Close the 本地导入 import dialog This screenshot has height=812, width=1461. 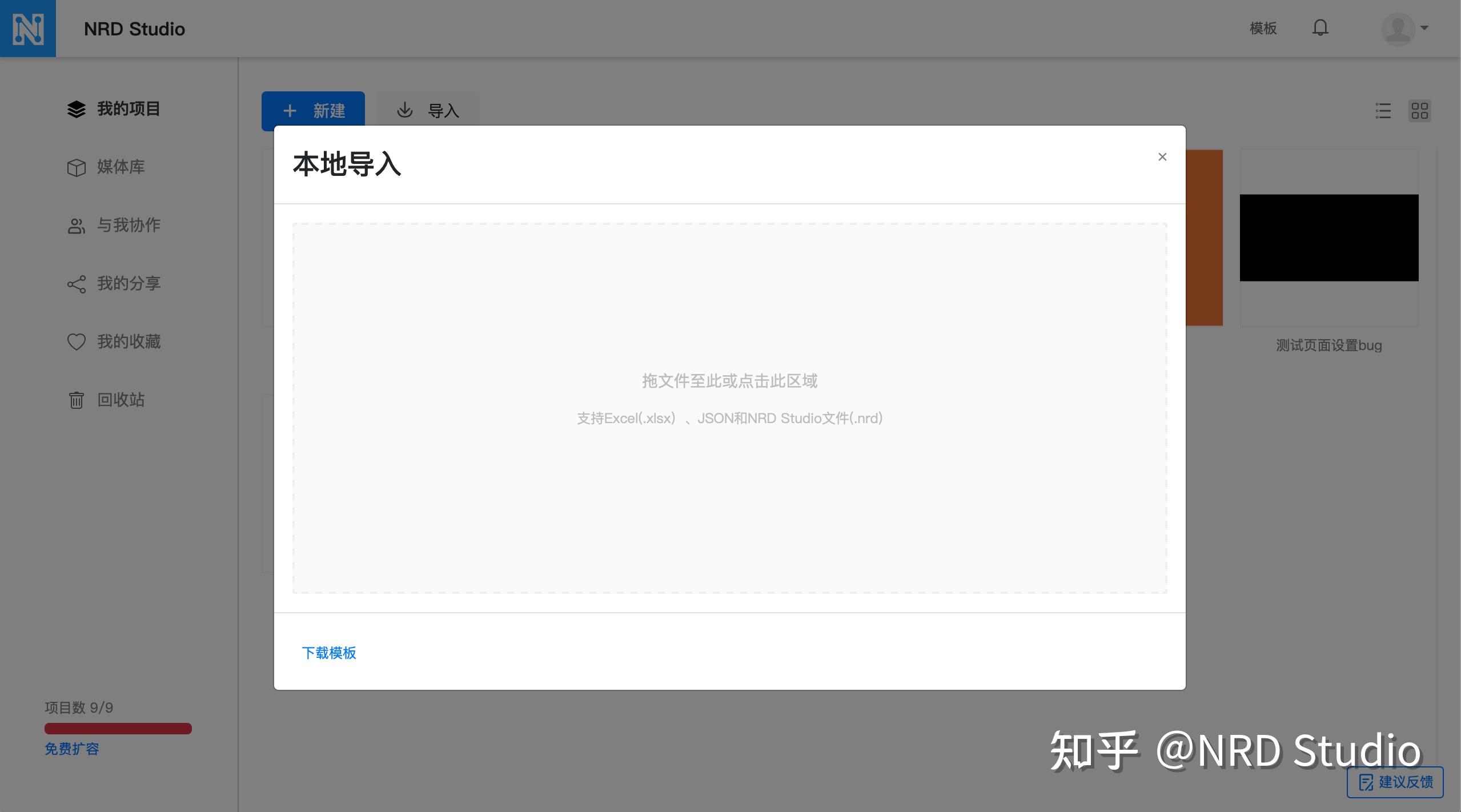click(1162, 156)
